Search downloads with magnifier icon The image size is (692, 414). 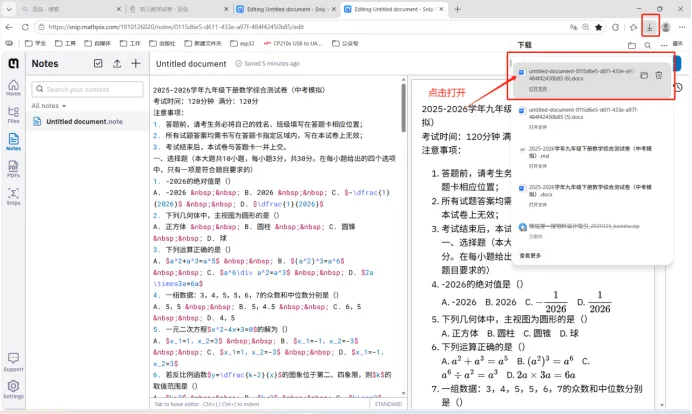pyautogui.click(x=647, y=45)
